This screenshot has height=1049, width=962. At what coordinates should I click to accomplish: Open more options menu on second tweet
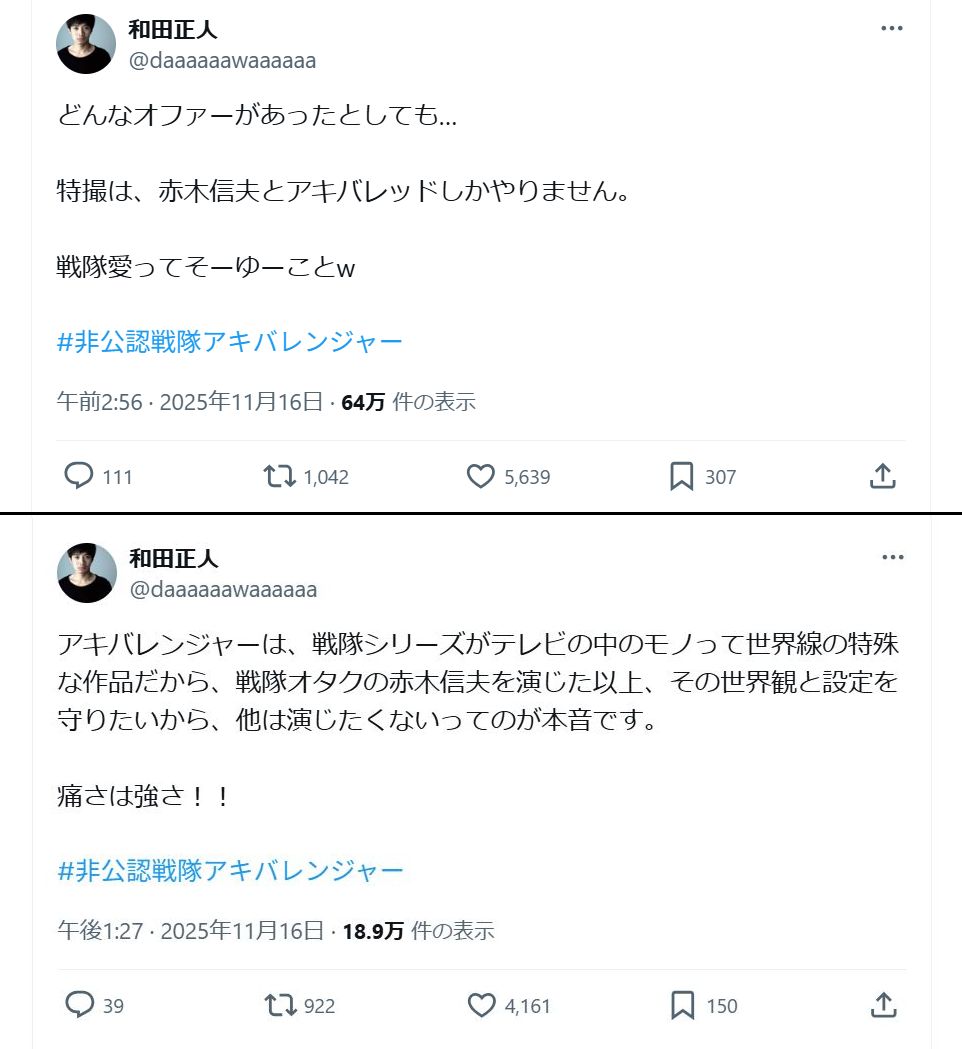click(x=891, y=557)
